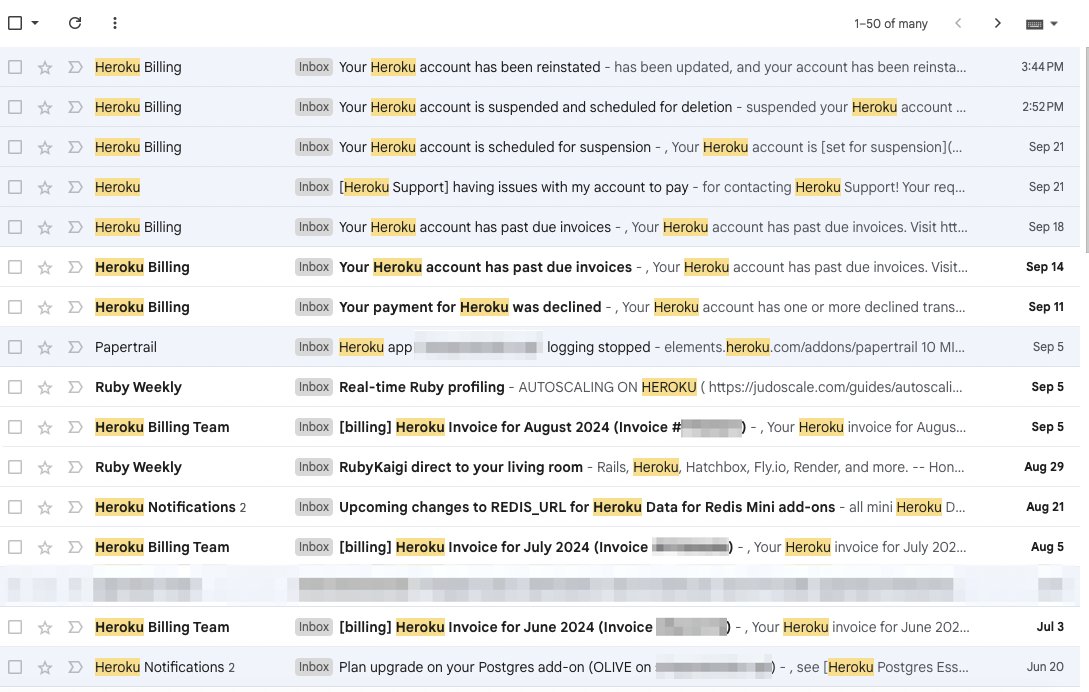This screenshot has height=692, width=1089.
Task: Expand the input tools dropdown arrow
Action: tap(1054, 24)
